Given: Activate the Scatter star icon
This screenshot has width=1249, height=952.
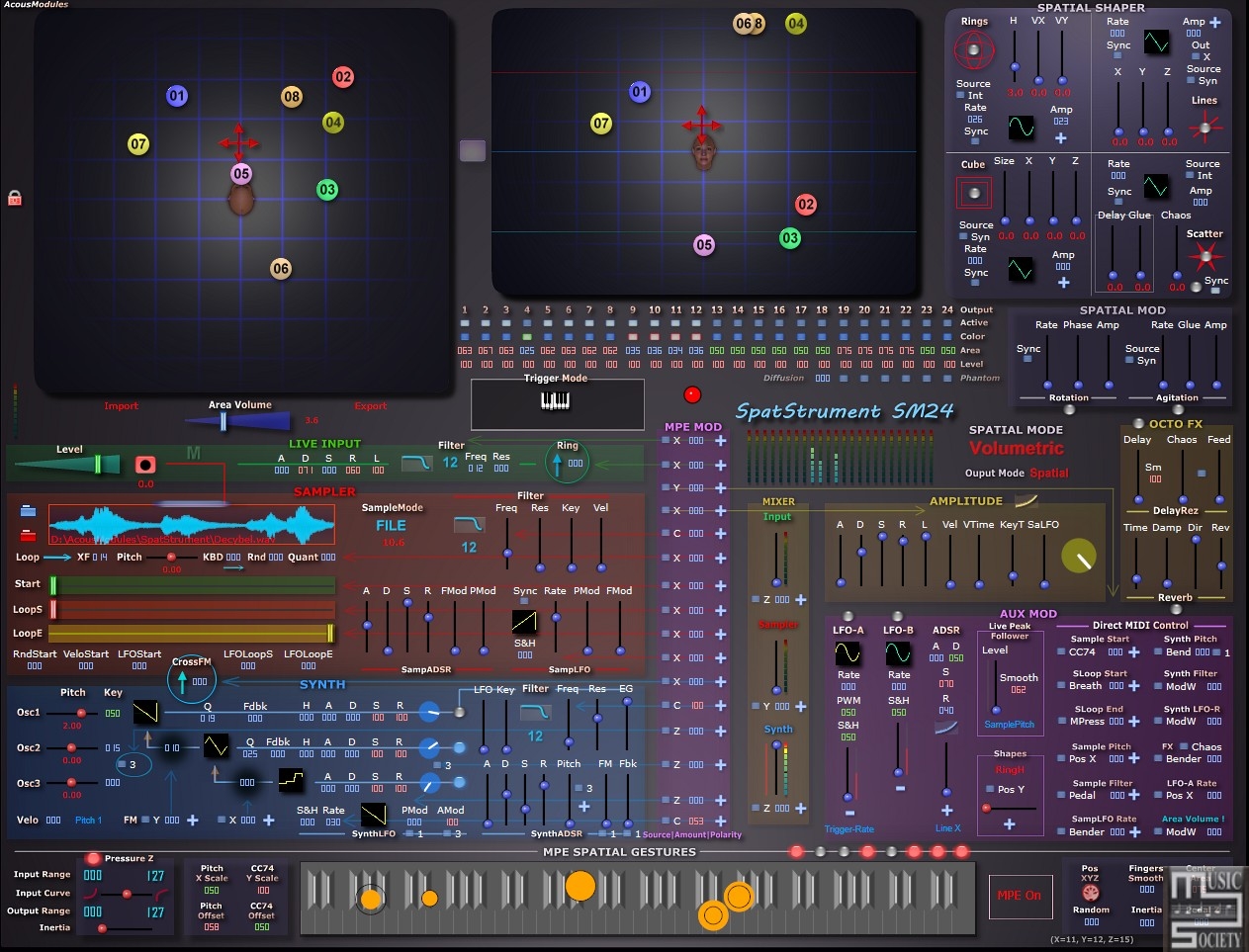Looking at the screenshot, I should (1204, 257).
